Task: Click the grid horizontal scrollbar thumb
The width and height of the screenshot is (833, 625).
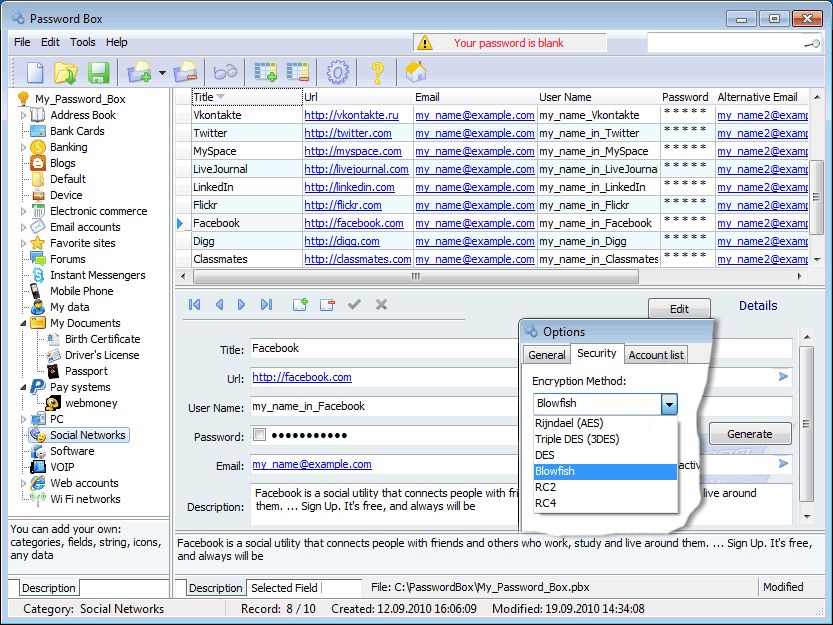Action: click(x=415, y=276)
